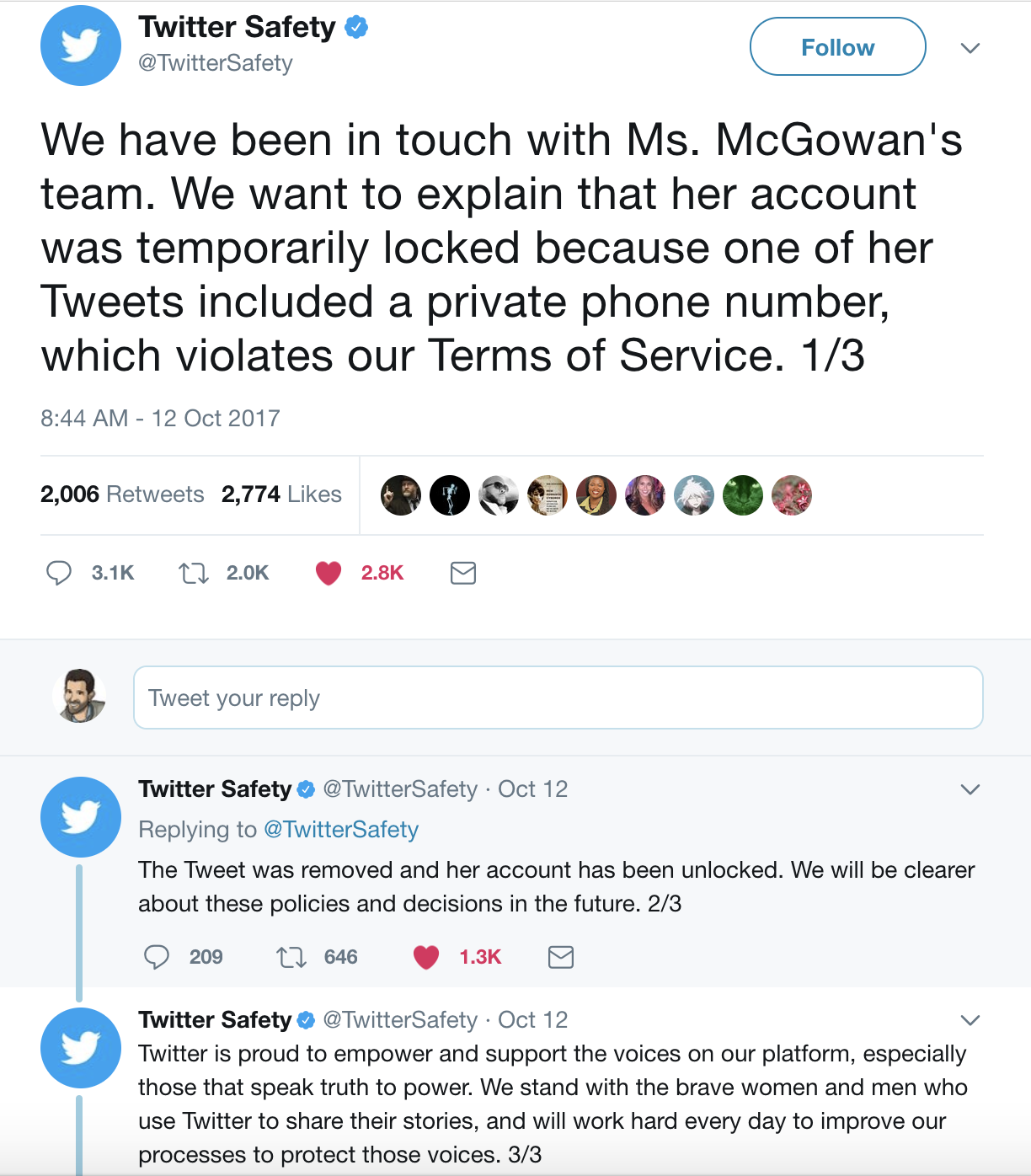Type in the Tweet your reply field
This screenshot has height=1176, width=1031.
(558, 698)
